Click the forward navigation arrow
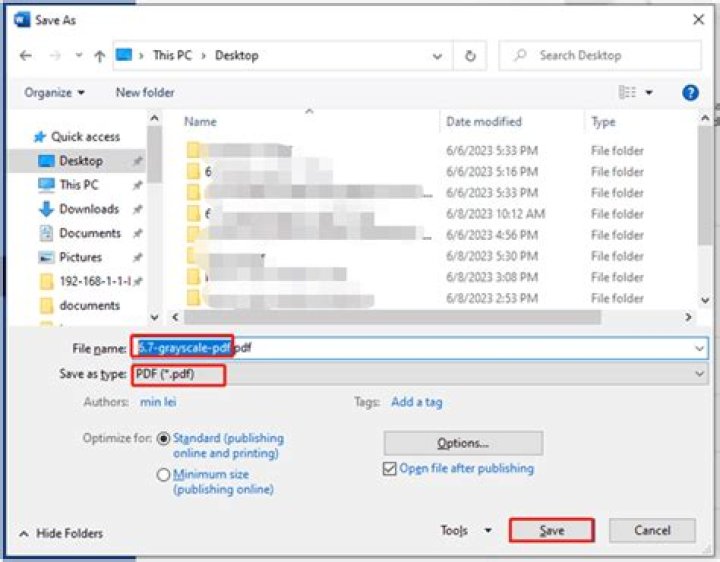Viewport: 720px width, 562px height. [55, 56]
